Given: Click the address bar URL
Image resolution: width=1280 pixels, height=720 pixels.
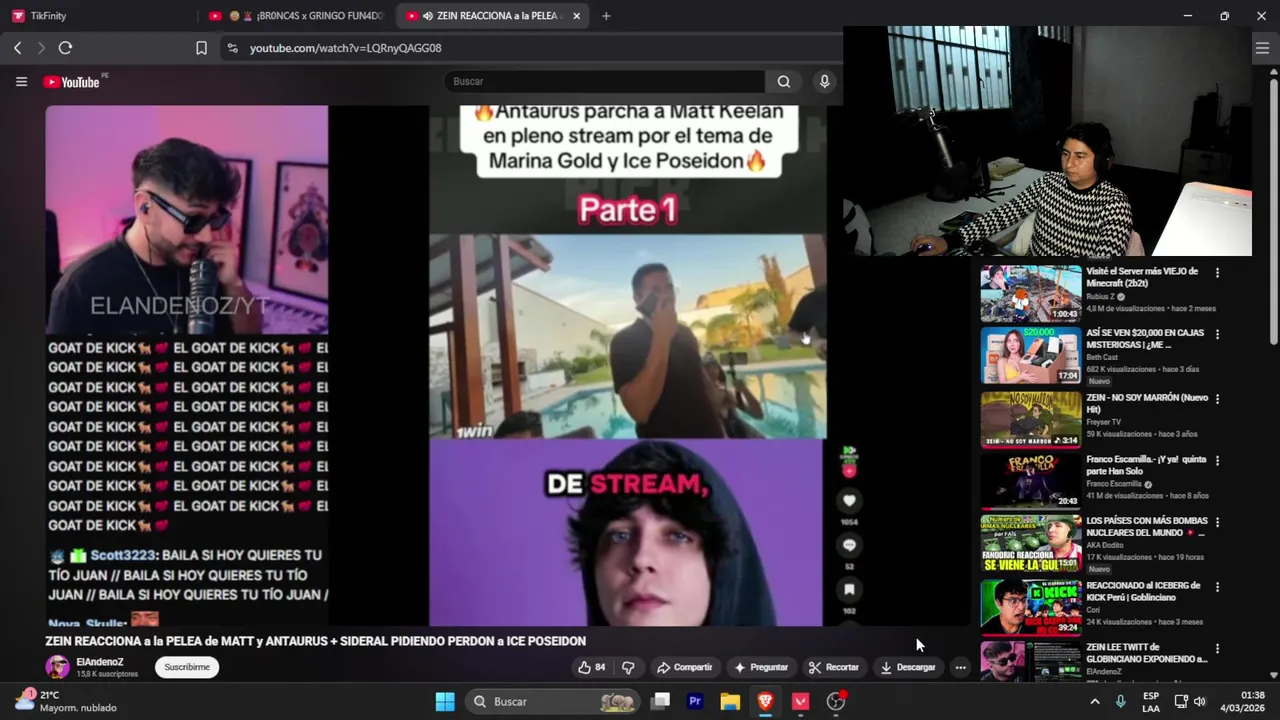Looking at the screenshot, I should pos(345,48).
